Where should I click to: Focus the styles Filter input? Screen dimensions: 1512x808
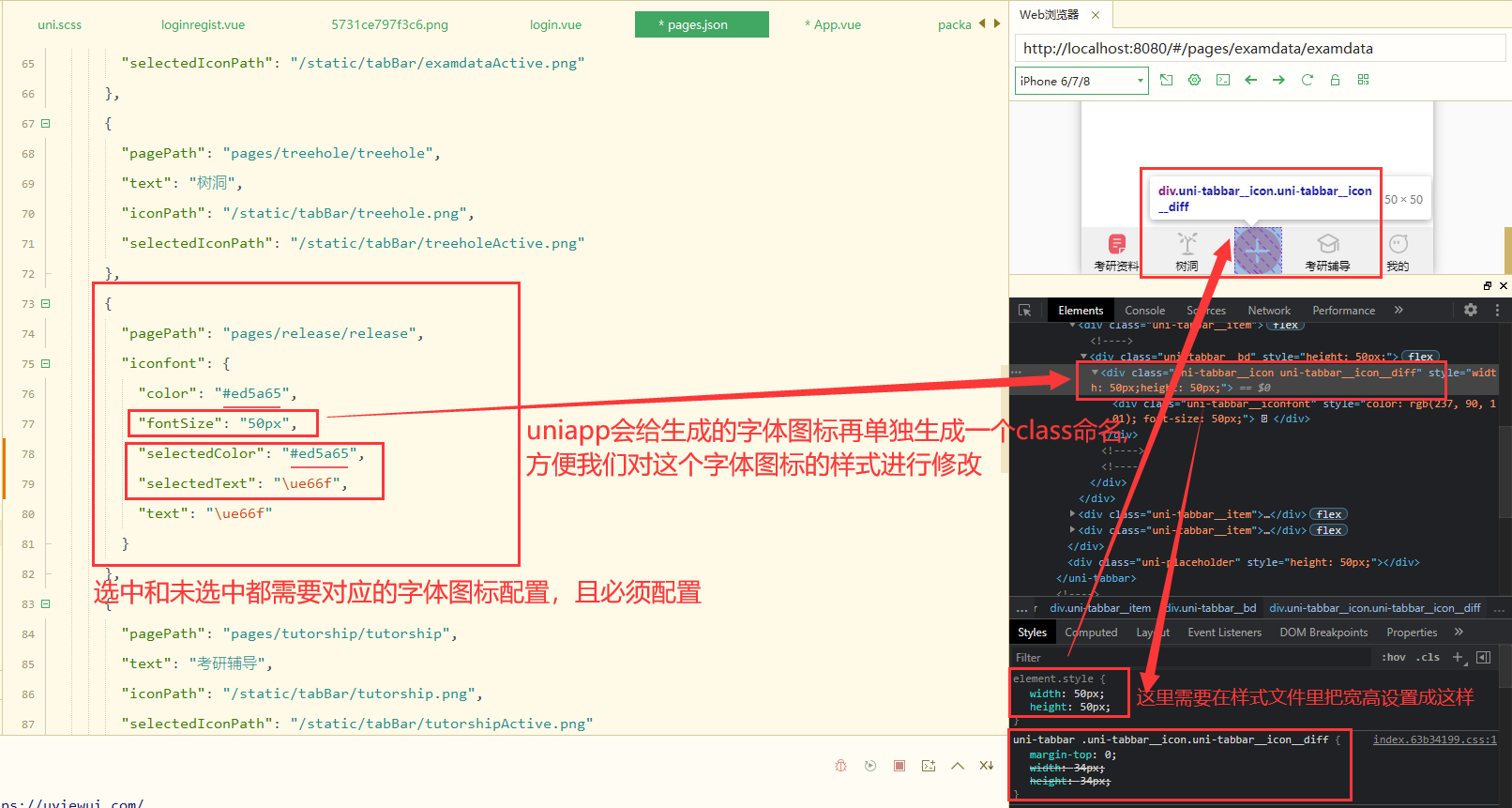[1191, 658]
